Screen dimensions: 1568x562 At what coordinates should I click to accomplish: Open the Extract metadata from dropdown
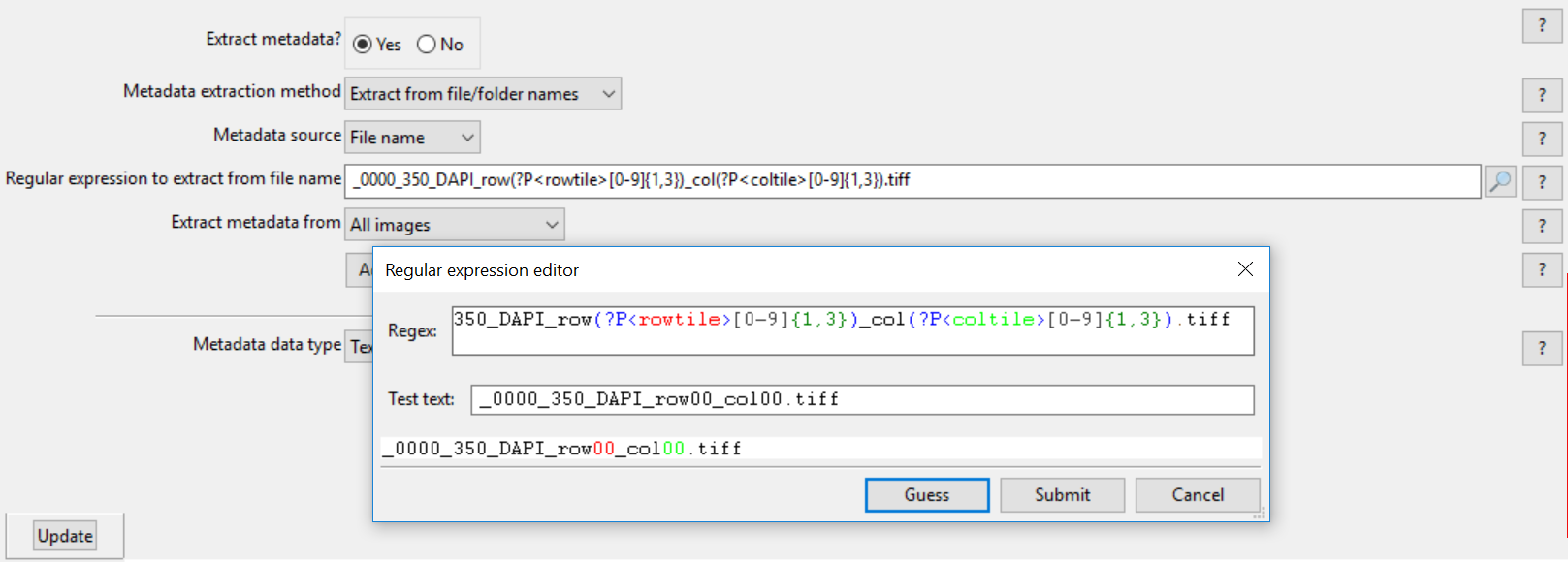[454, 225]
